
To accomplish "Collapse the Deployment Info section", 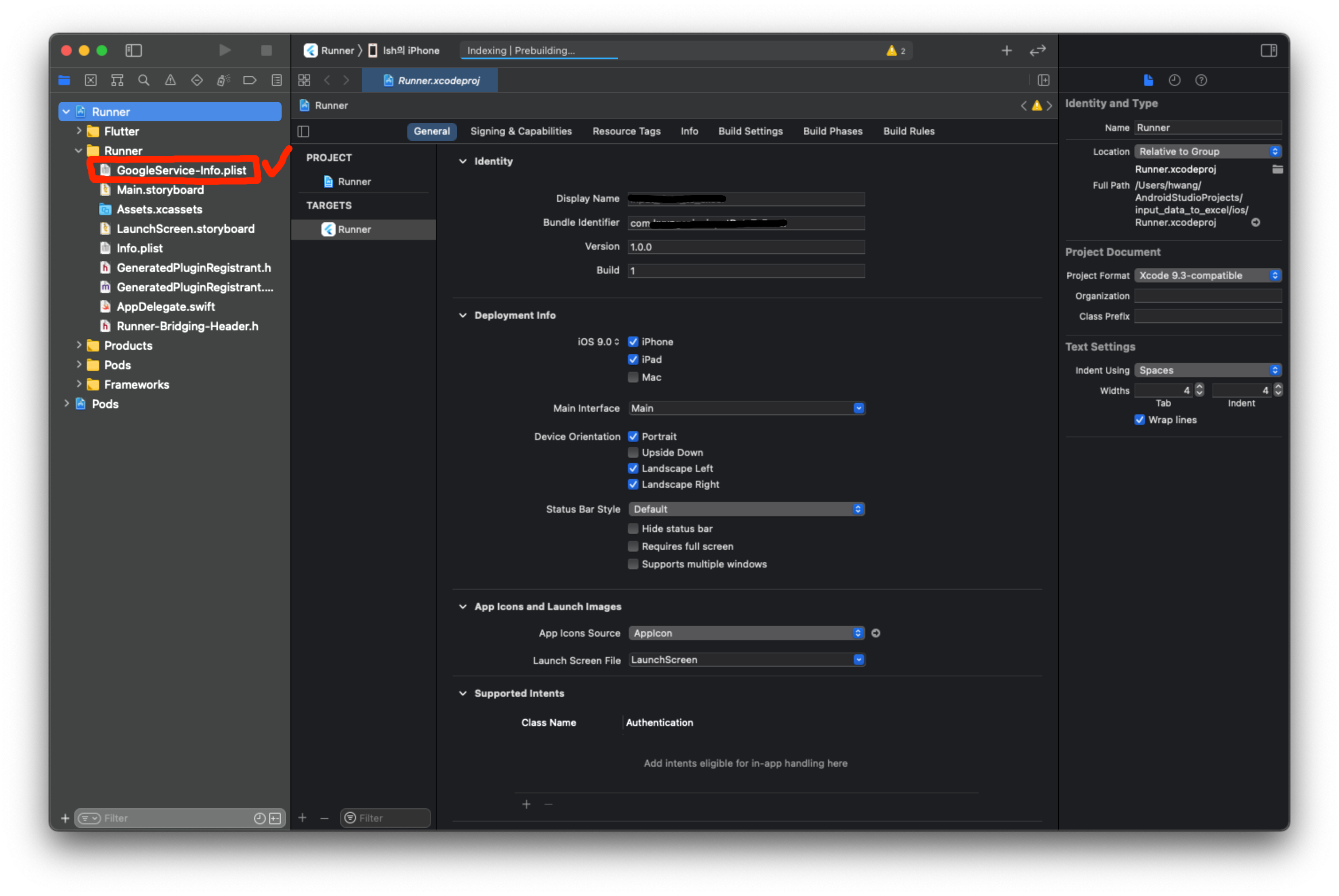I will 462,316.
